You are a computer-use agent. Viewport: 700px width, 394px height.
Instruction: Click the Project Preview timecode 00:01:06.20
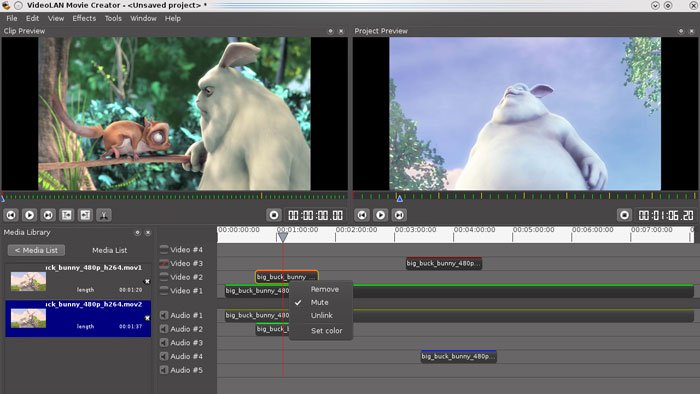pos(666,216)
